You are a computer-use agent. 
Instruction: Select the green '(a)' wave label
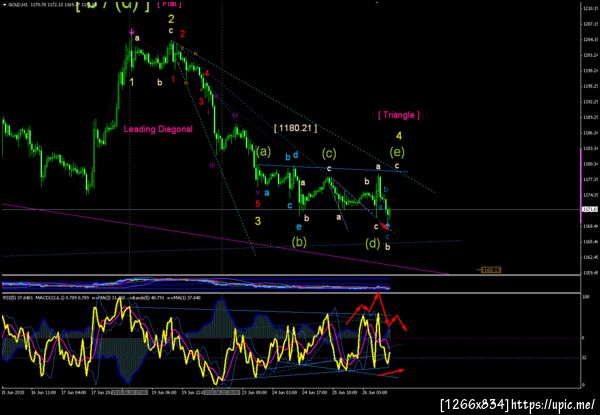(263, 152)
